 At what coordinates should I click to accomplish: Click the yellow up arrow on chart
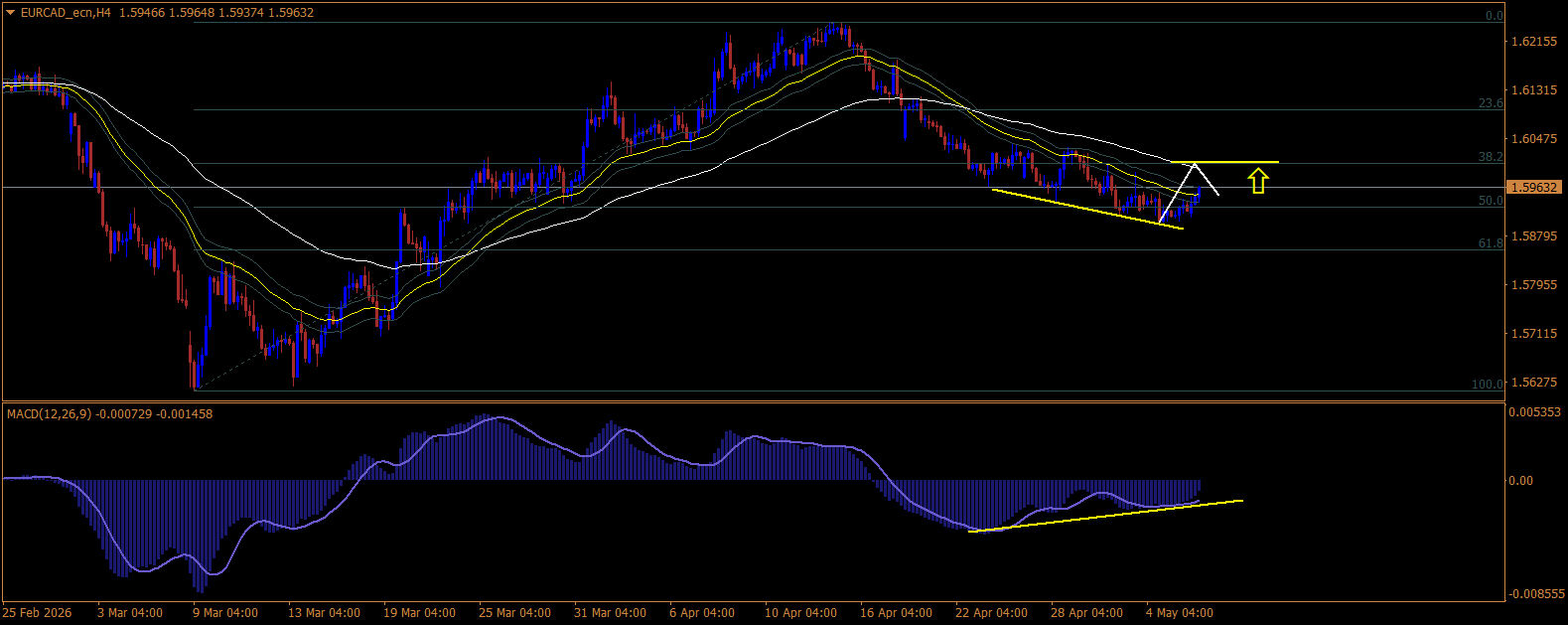click(1258, 181)
